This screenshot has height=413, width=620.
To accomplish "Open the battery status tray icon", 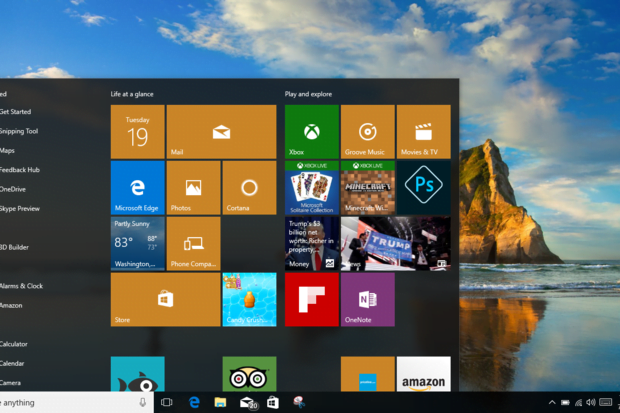I will pos(565,403).
